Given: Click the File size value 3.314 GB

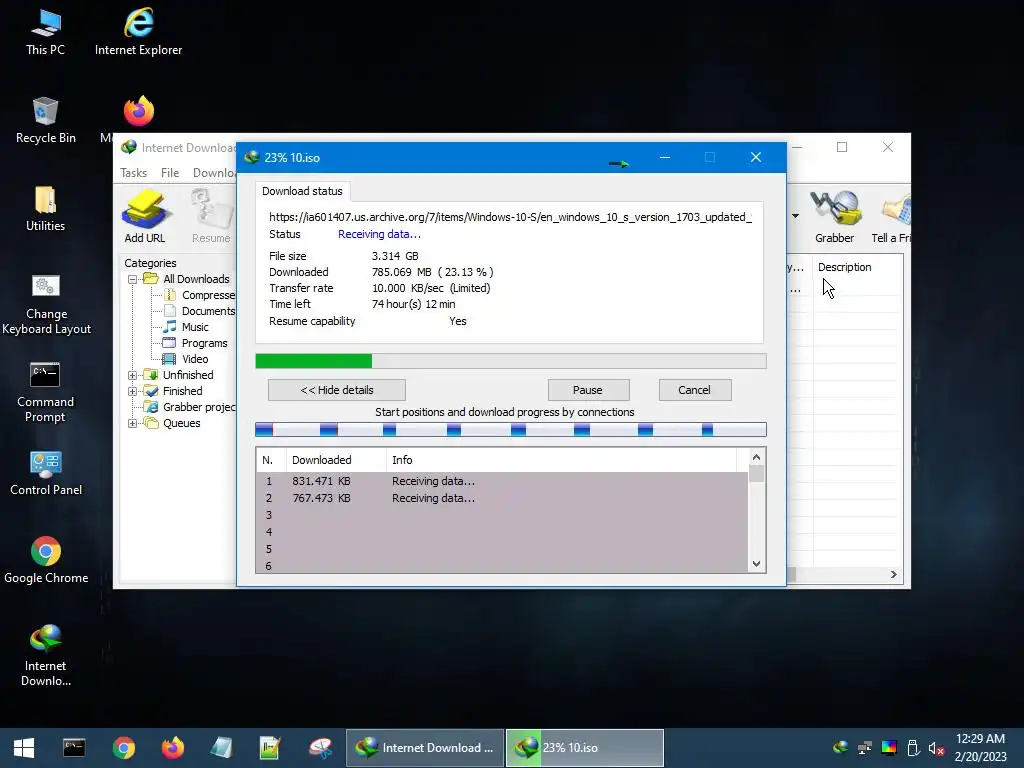Looking at the screenshot, I should coord(395,256).
